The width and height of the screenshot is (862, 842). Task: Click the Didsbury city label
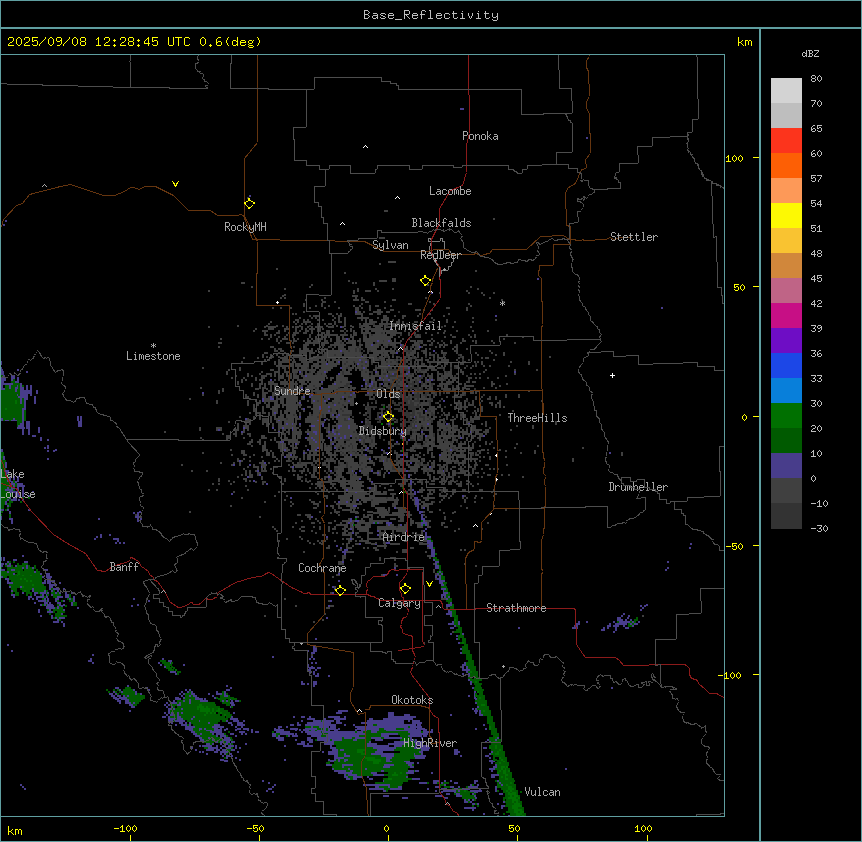[x=383, y=431]
